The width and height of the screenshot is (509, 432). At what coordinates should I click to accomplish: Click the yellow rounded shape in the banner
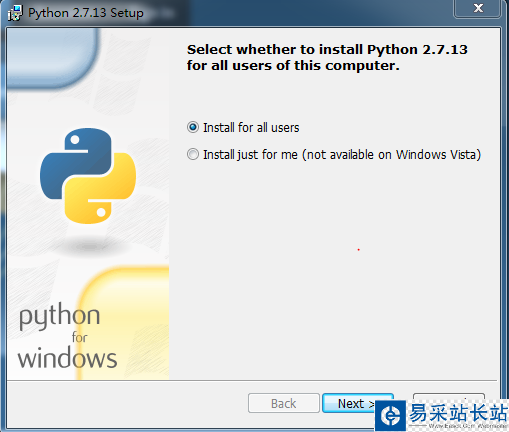pyautogui.click(x=124, y=323)
